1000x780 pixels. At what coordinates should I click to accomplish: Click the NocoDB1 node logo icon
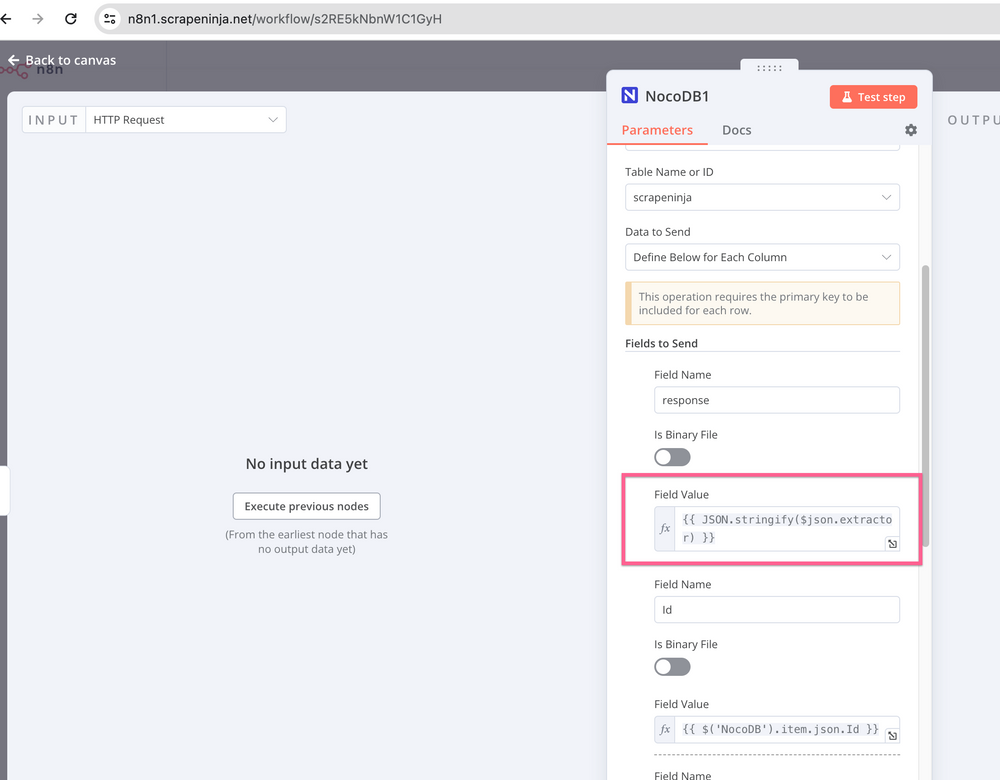(x=630, y=96)
